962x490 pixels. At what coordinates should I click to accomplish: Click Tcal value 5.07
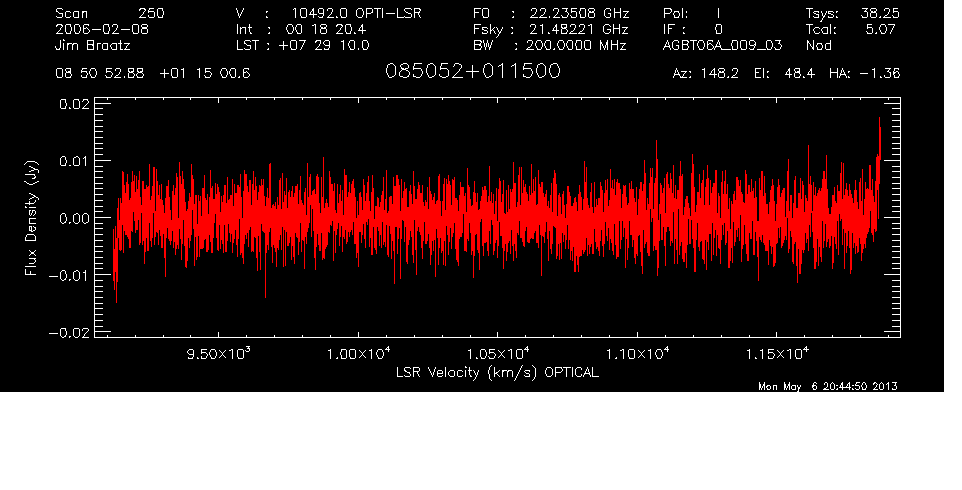point(880,29)
